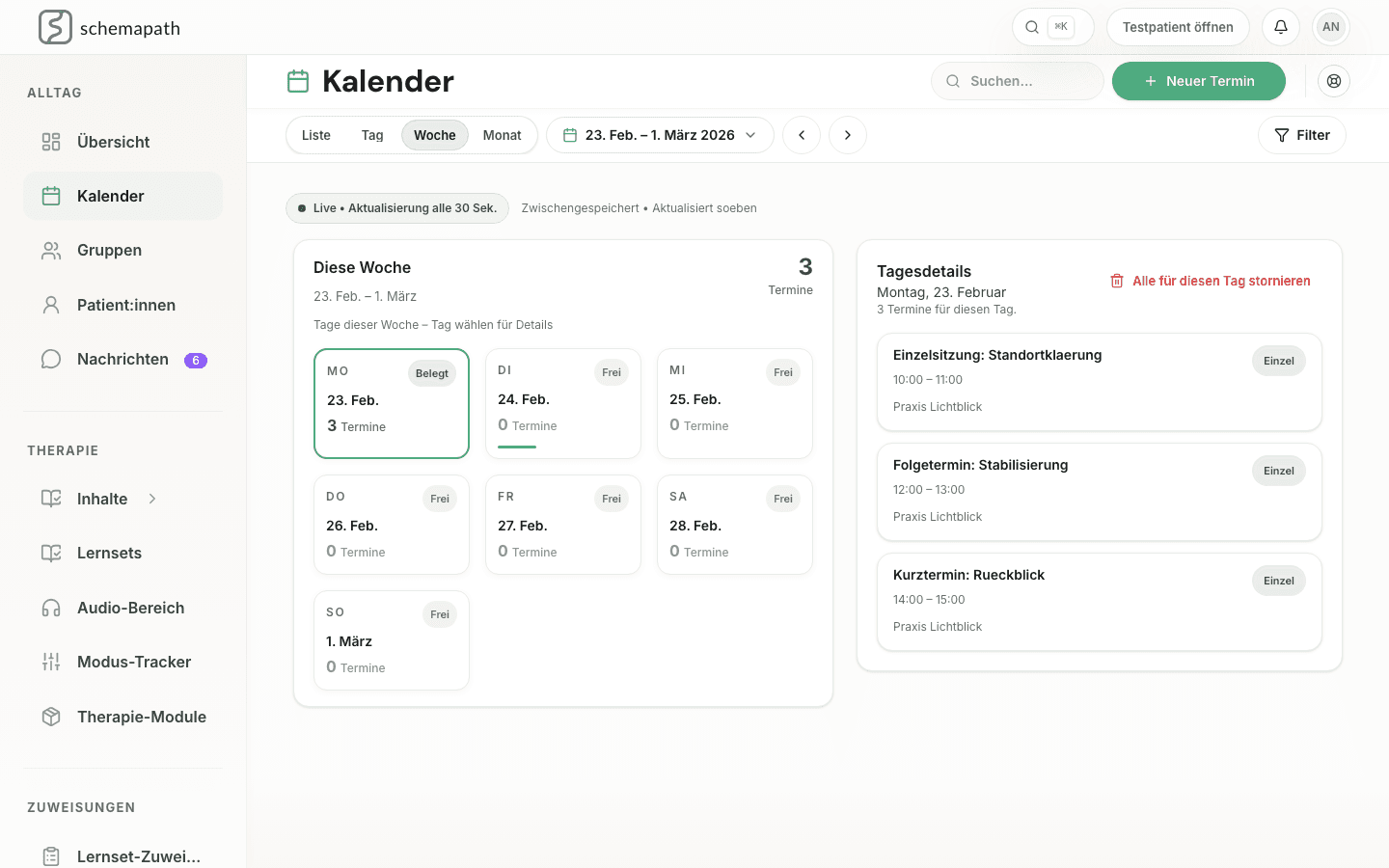
Task: Click the Neuer Termin button
Action: tap(1198, 81)
